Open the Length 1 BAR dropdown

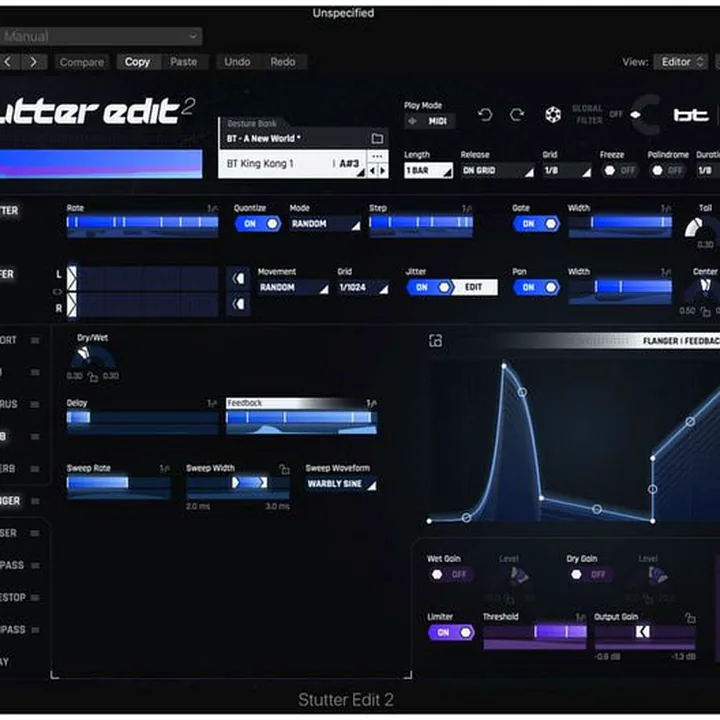[x=428, y=170]
